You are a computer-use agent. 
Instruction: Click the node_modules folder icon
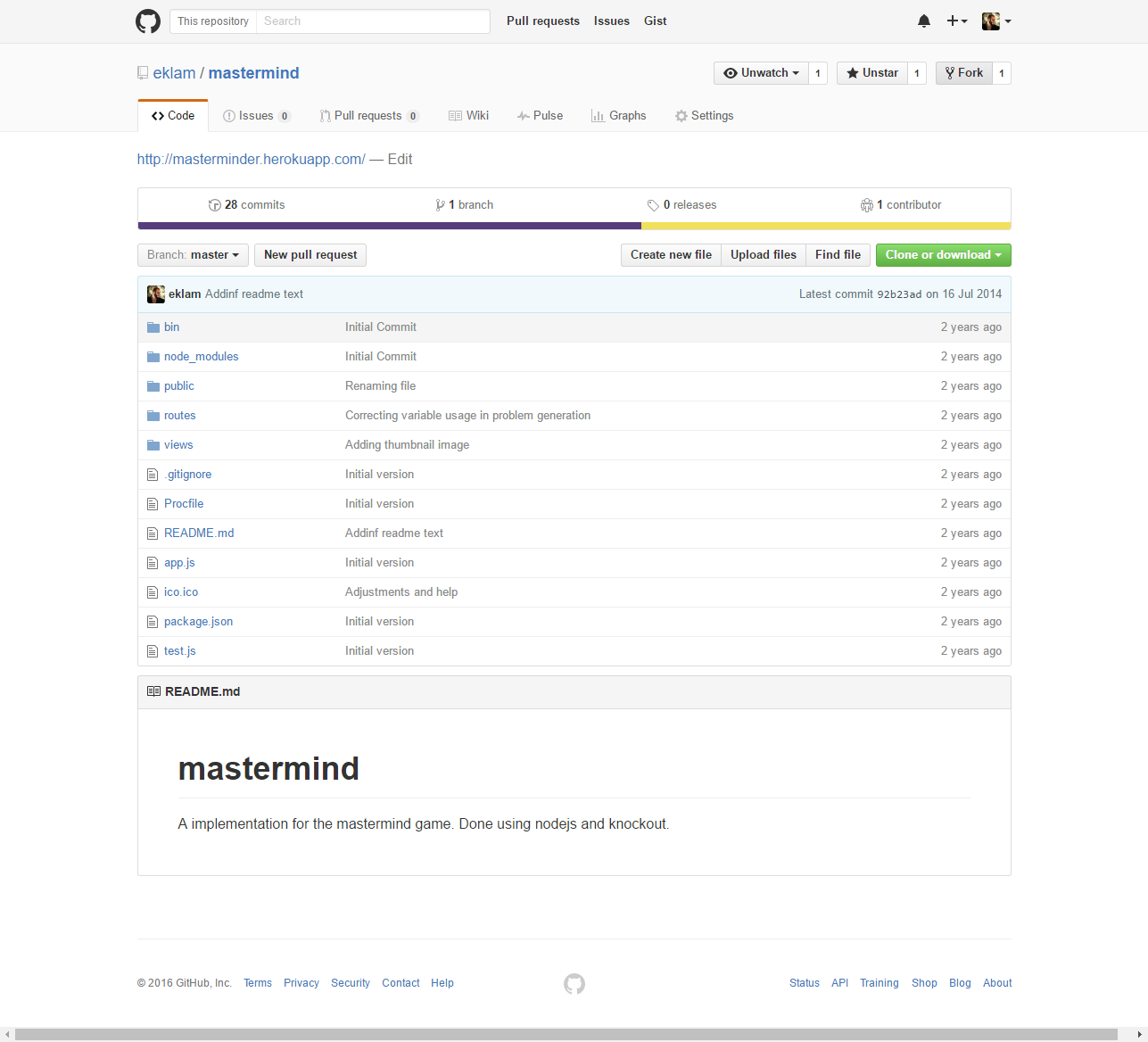pyautogui.click(x=153, y=357)
